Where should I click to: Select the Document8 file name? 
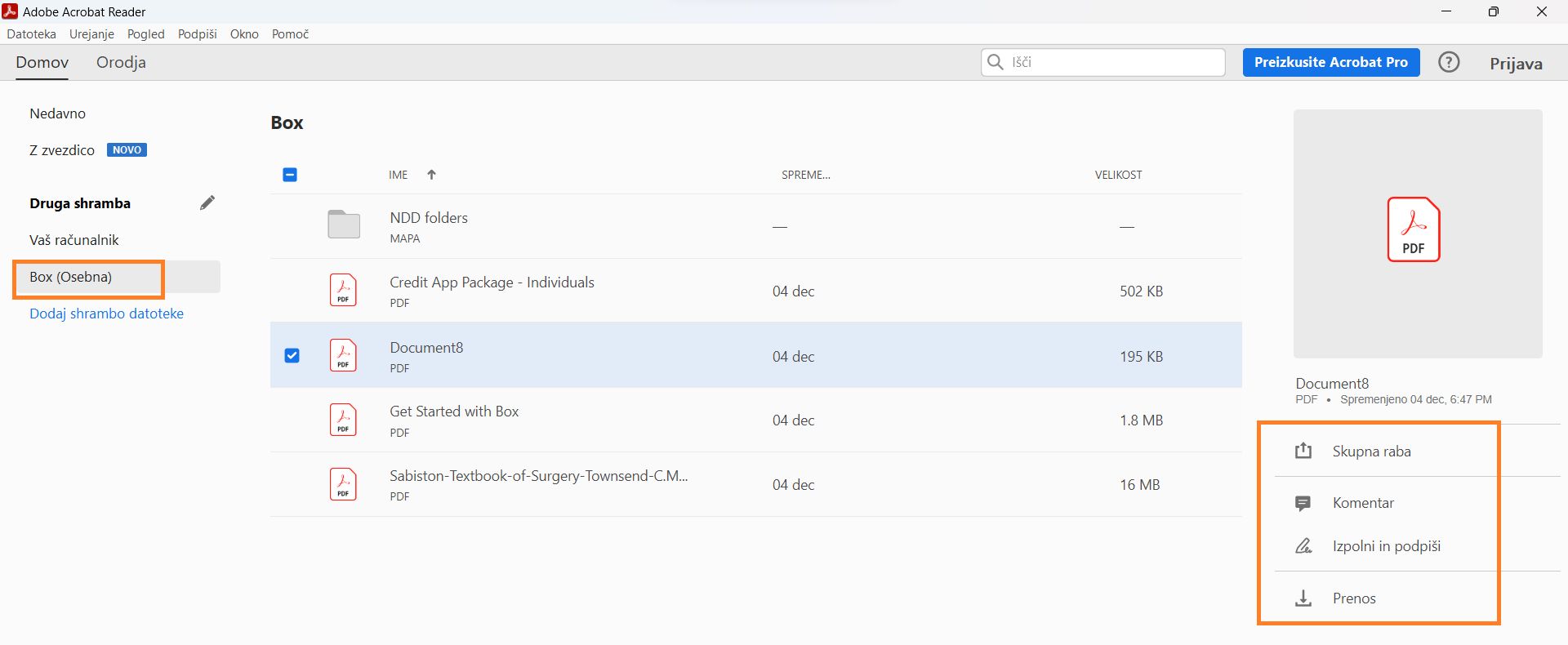tap(426, 348)
